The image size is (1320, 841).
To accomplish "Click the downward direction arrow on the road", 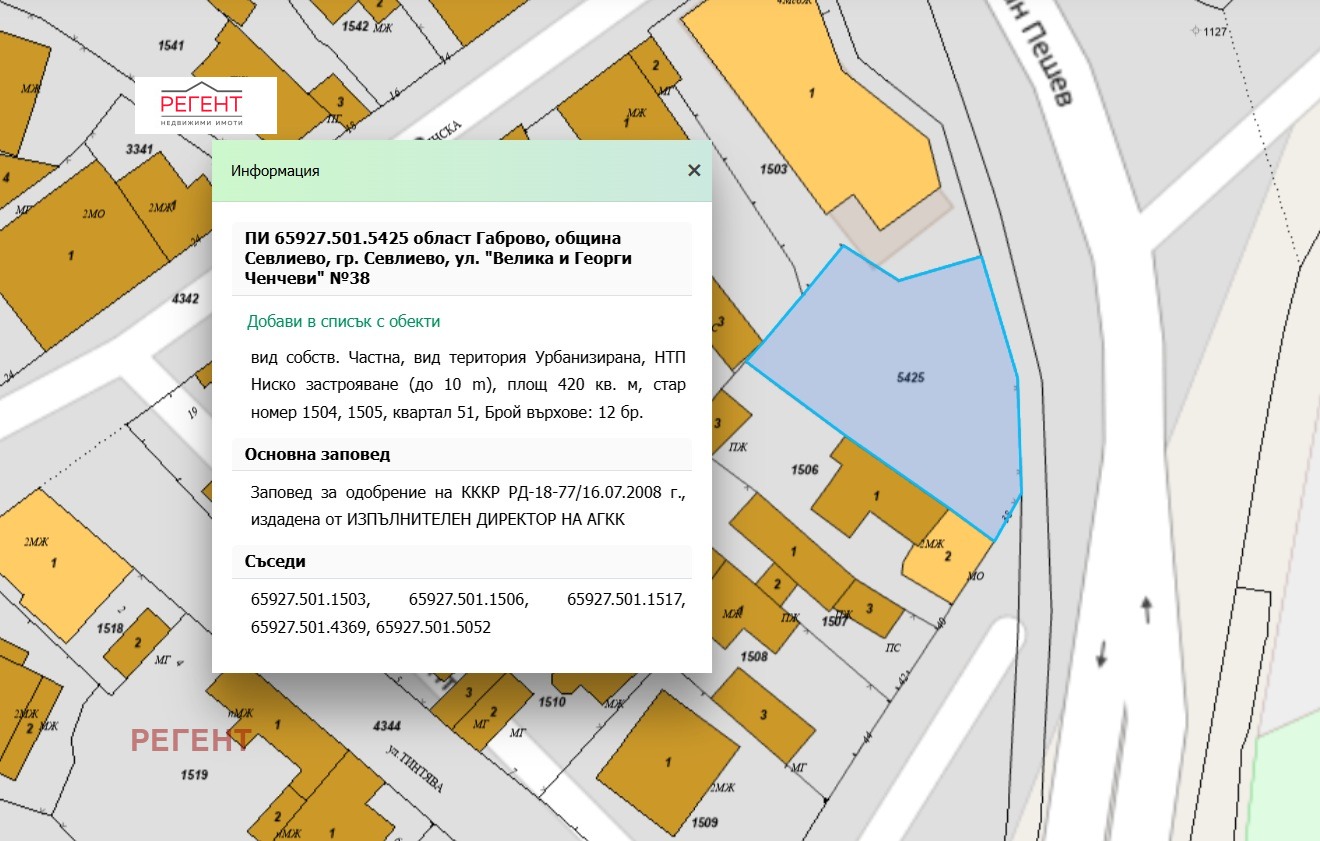I will pyautogui.click(x=1102, y=654).
